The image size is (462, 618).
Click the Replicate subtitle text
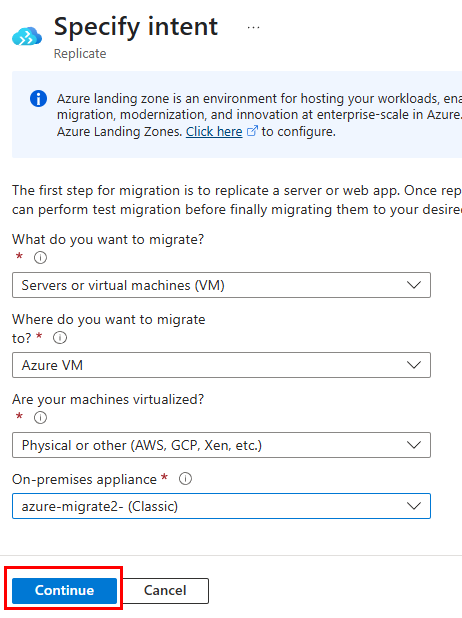pyautogui.click(x=80, y=54)
